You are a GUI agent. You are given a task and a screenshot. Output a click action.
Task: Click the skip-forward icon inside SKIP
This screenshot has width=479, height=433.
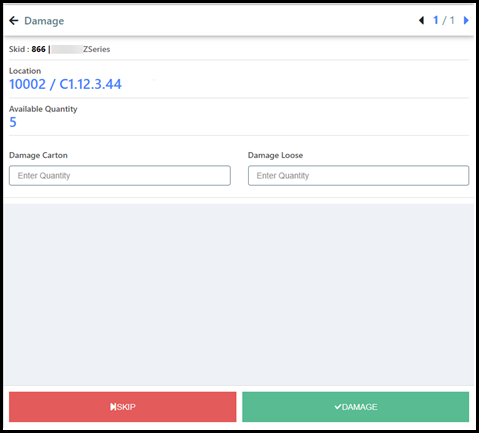[113, 407]
